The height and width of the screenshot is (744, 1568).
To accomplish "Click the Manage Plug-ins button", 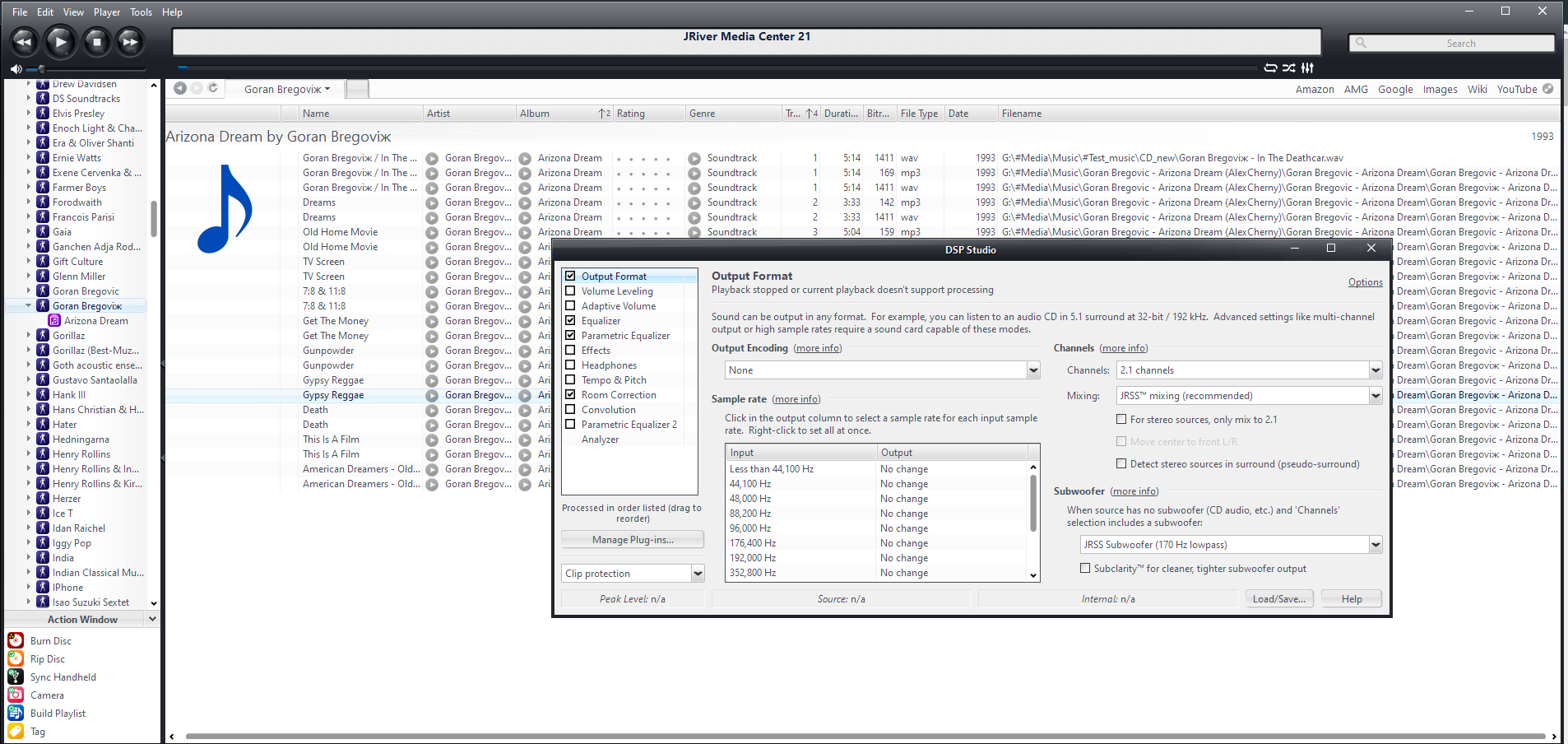I will coord(633,540).
